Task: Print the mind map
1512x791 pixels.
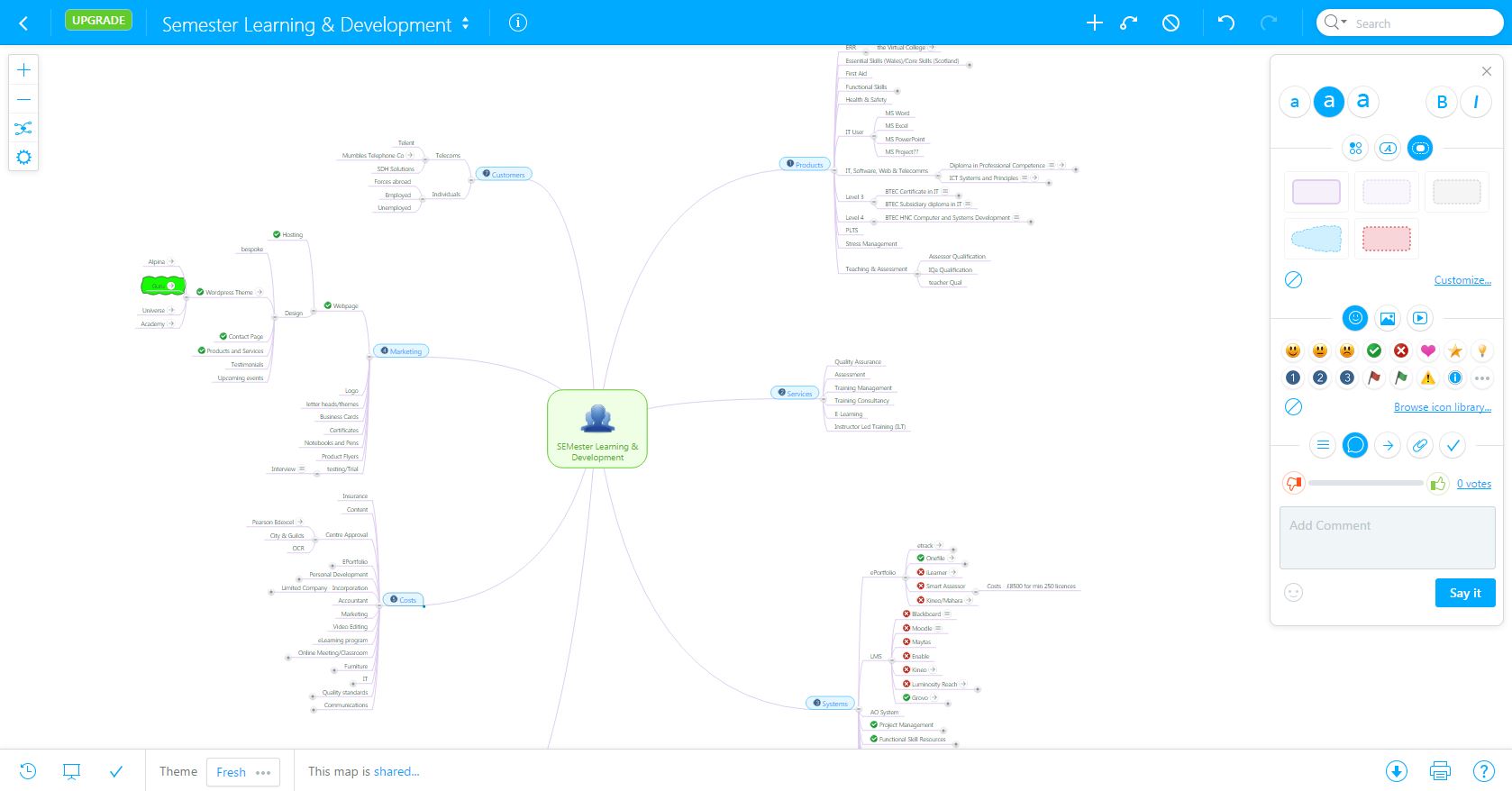Action: pos(1440,771)
